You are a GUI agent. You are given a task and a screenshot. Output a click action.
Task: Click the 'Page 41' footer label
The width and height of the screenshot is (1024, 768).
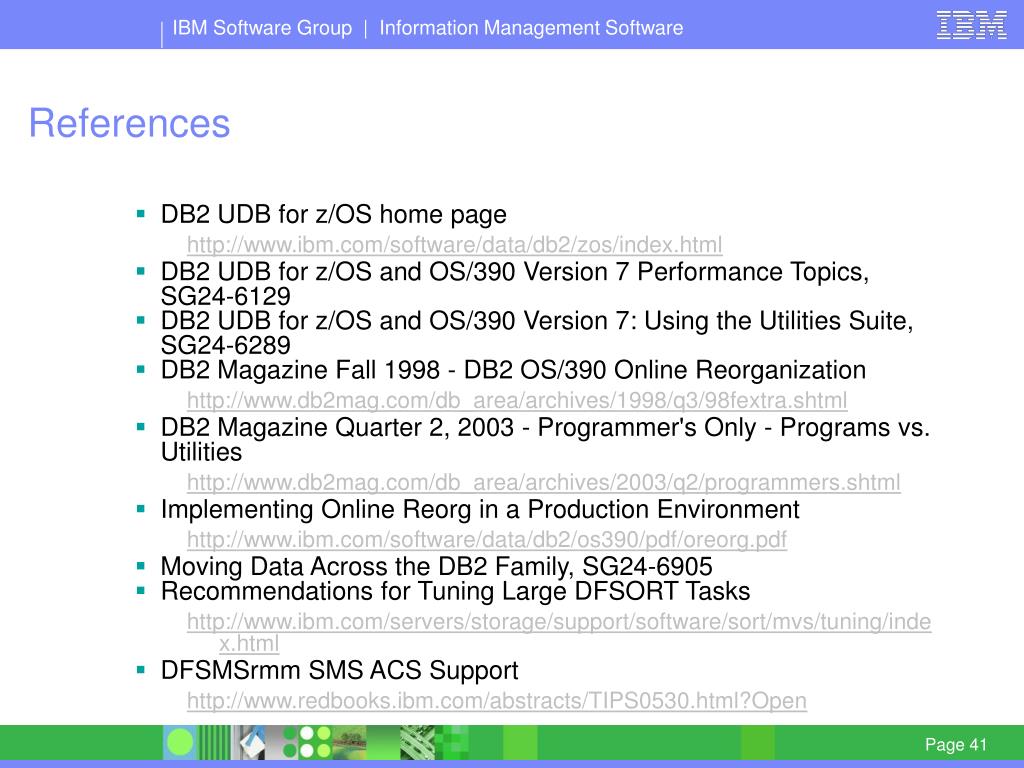955,744
